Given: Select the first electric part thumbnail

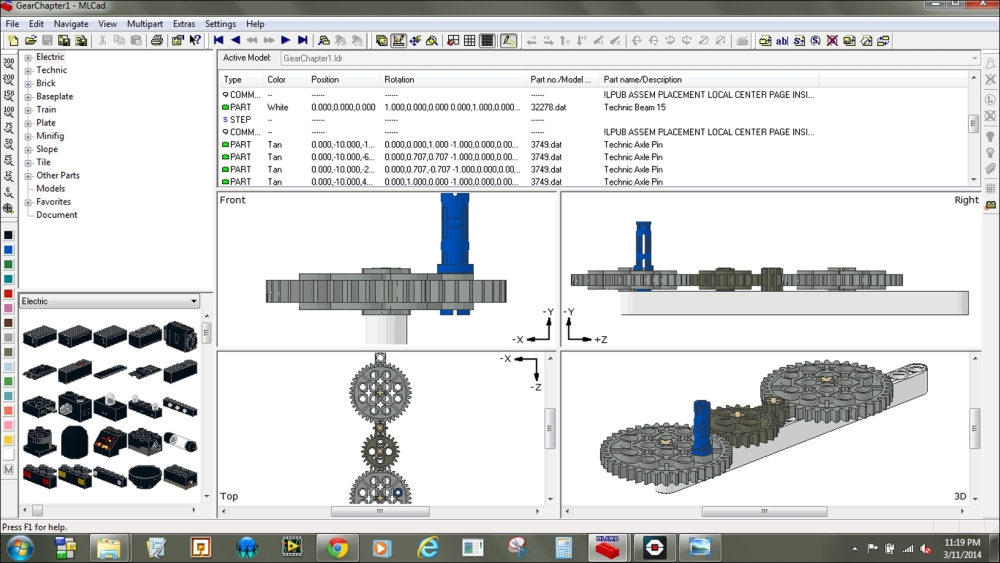Looking at the screenshot, I should click(40, 335).
